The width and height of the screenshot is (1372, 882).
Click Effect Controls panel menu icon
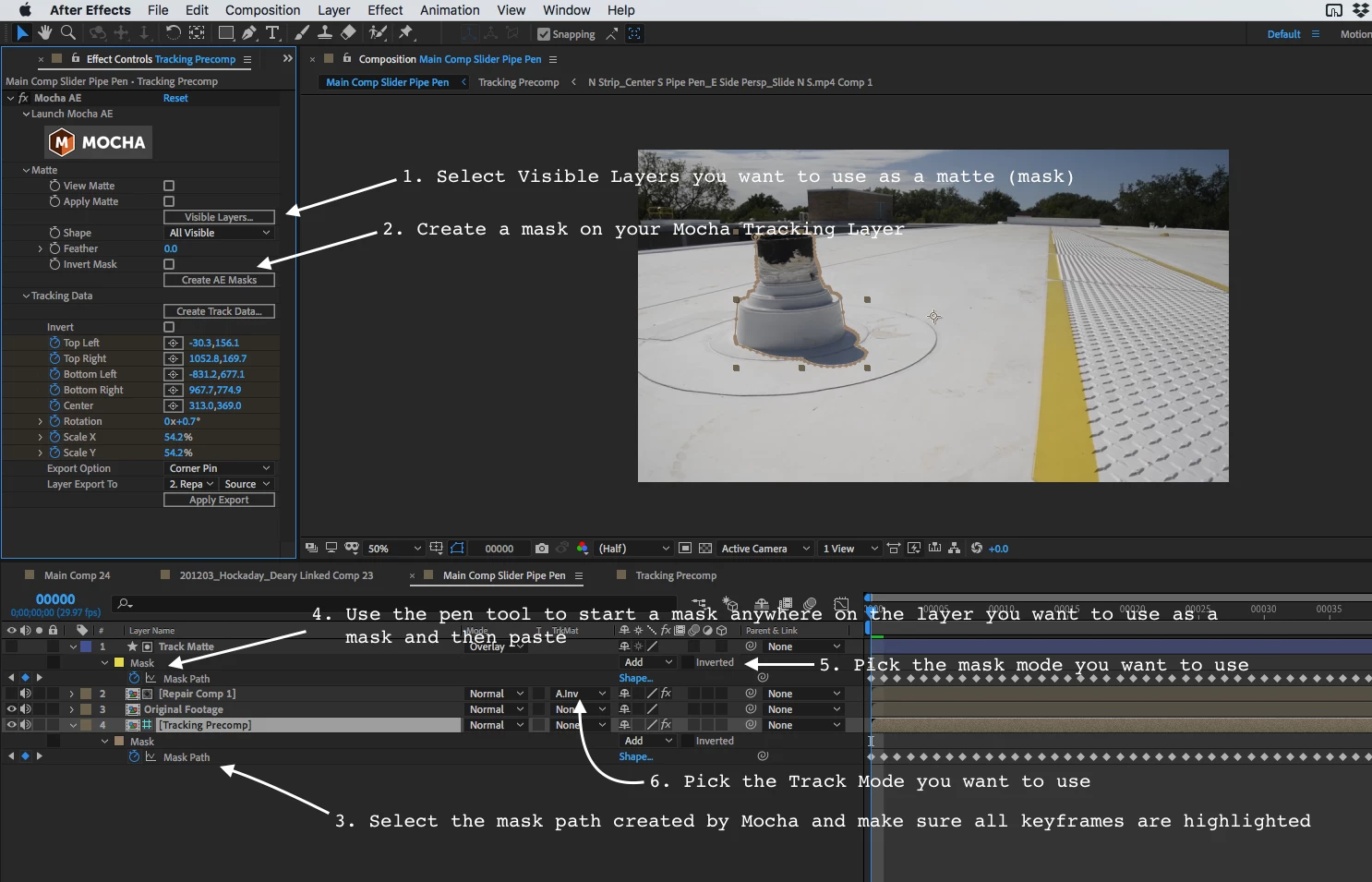click(247, 59)
